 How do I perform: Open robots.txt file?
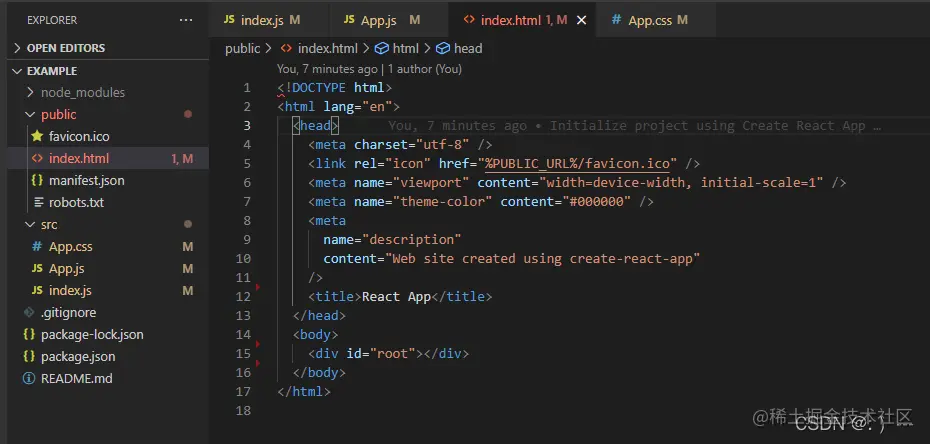click(76, 202)
